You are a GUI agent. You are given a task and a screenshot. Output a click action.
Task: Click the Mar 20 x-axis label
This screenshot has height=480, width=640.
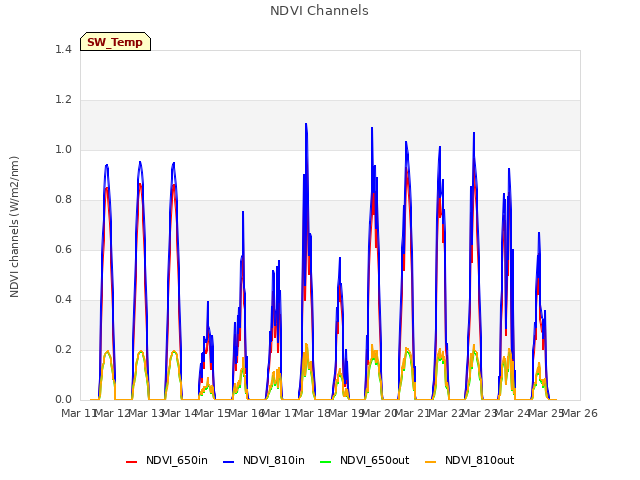[x=380, y=413]
